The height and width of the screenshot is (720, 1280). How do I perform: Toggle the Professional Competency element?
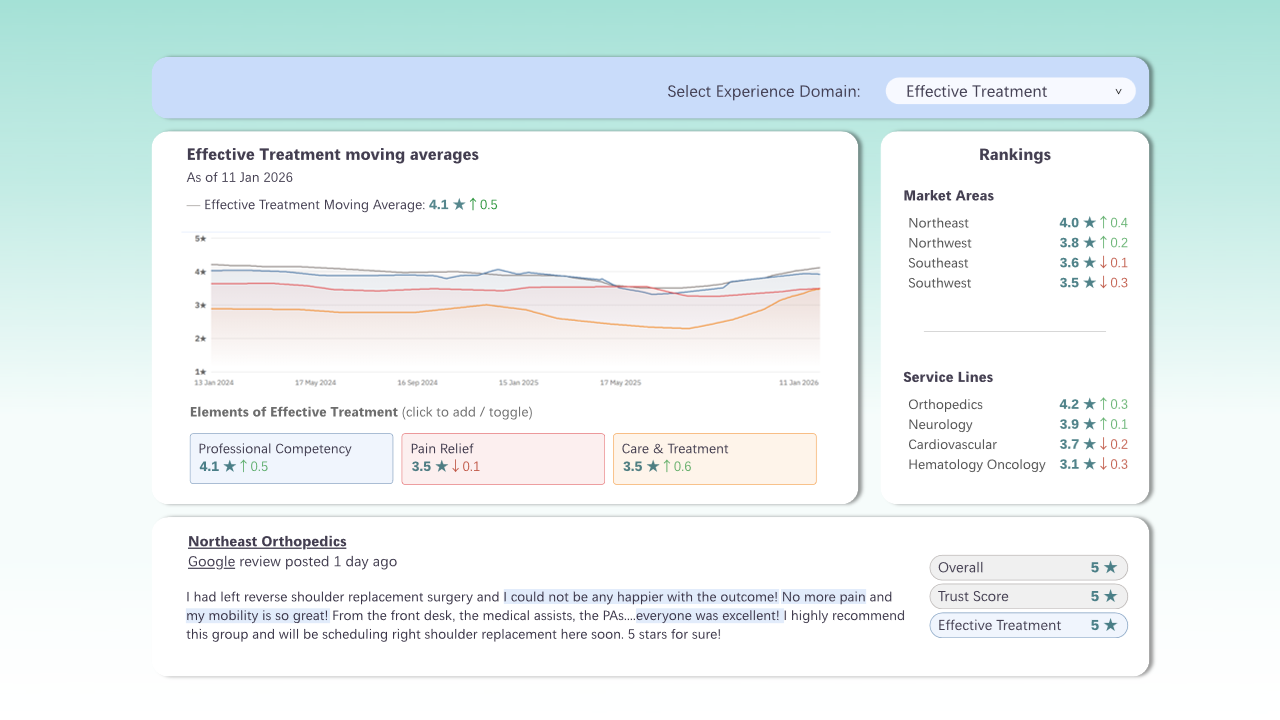tap(291, 458)
